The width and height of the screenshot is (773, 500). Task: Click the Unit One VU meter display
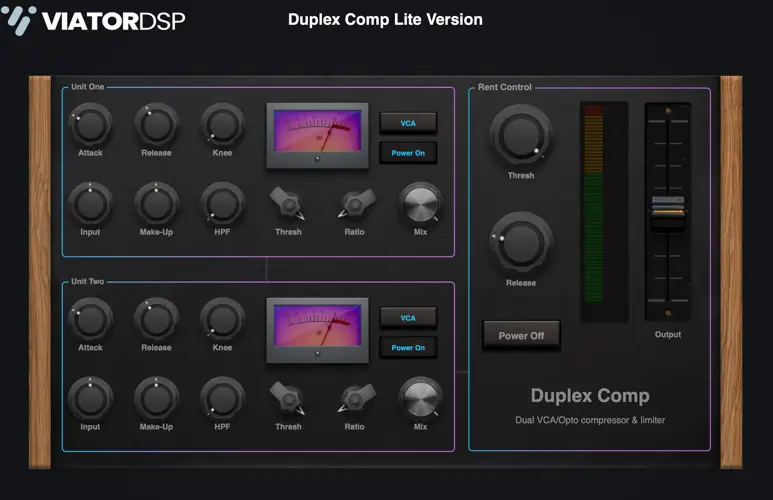pos(317,135)
